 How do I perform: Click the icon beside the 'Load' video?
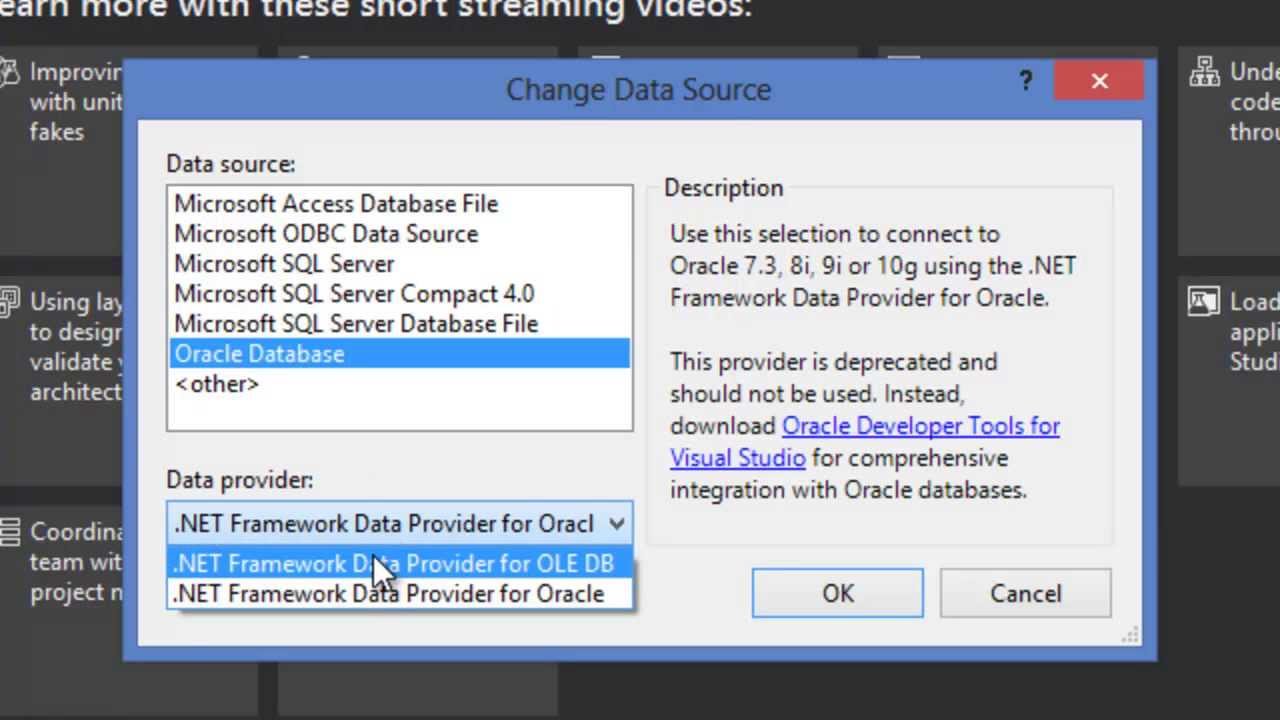coord(1204,301)
